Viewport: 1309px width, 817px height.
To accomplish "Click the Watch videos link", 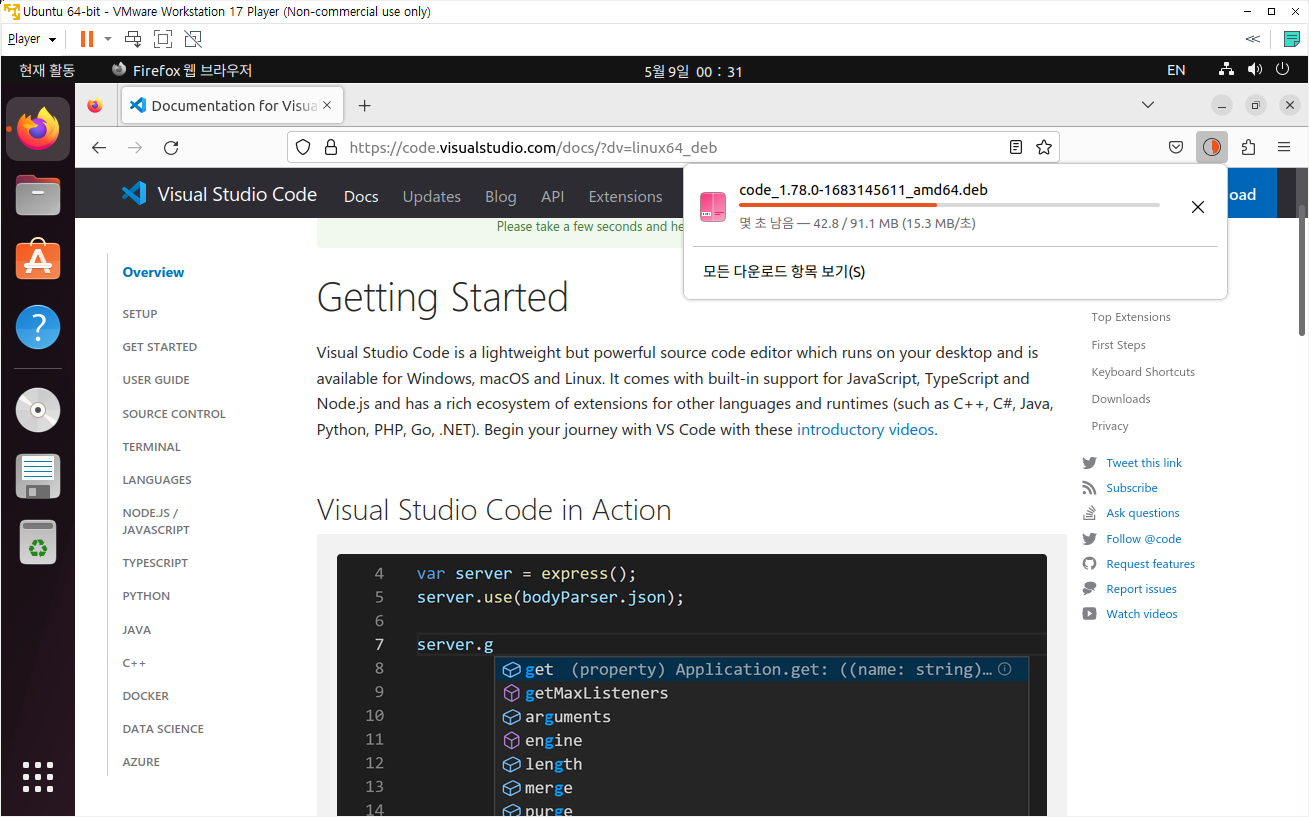I will (1141, 614).
